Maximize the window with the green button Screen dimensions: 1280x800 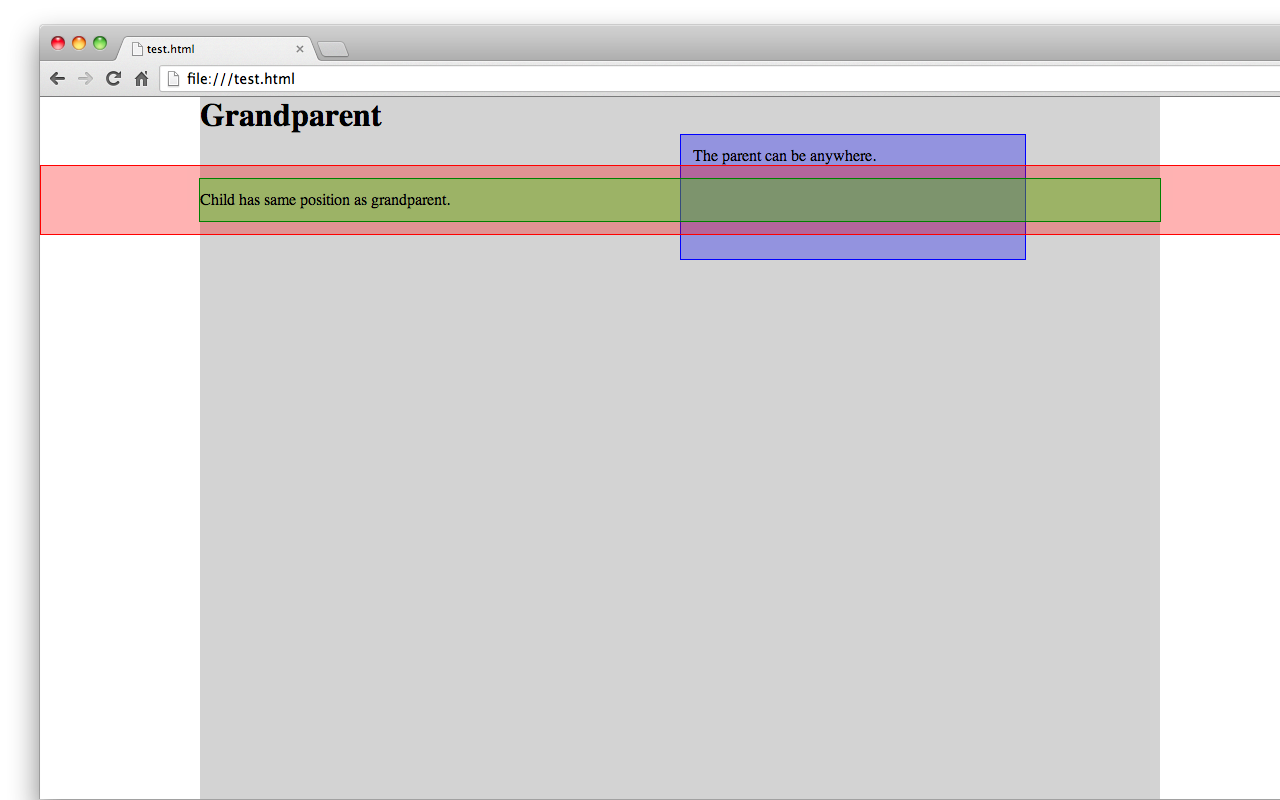point(100,43)
